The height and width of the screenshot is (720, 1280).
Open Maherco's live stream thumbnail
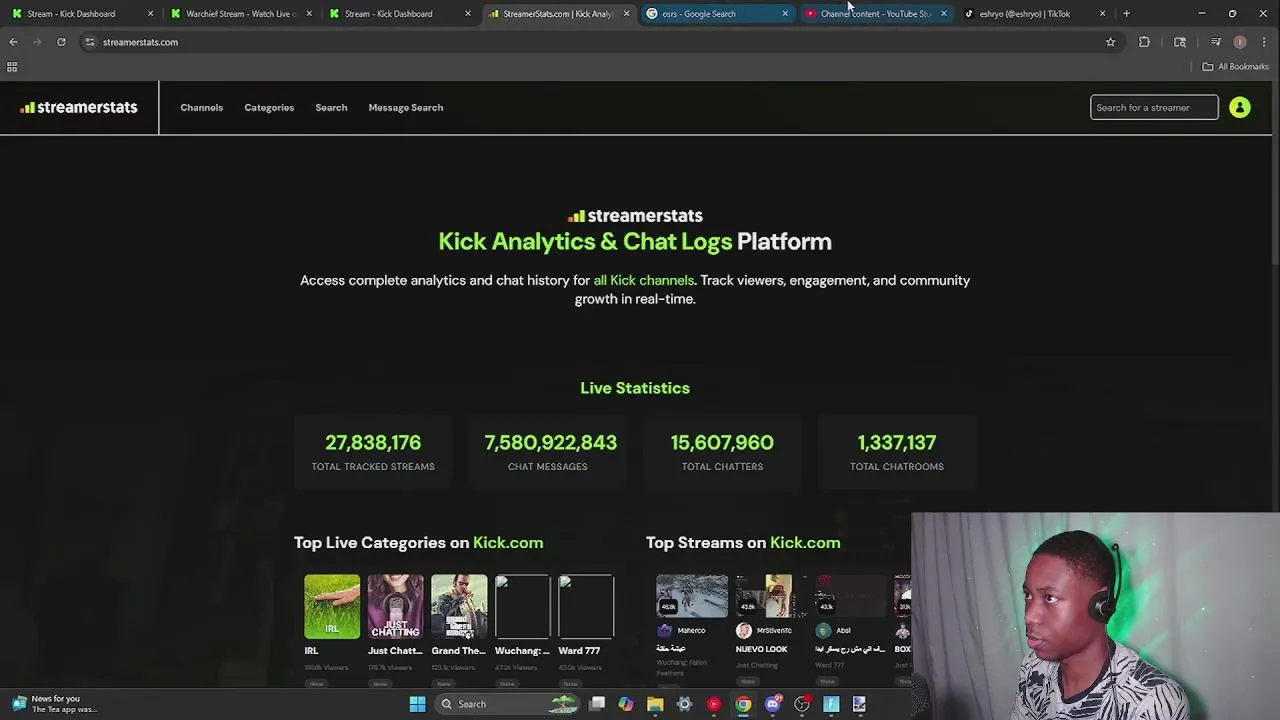(692, 595)
